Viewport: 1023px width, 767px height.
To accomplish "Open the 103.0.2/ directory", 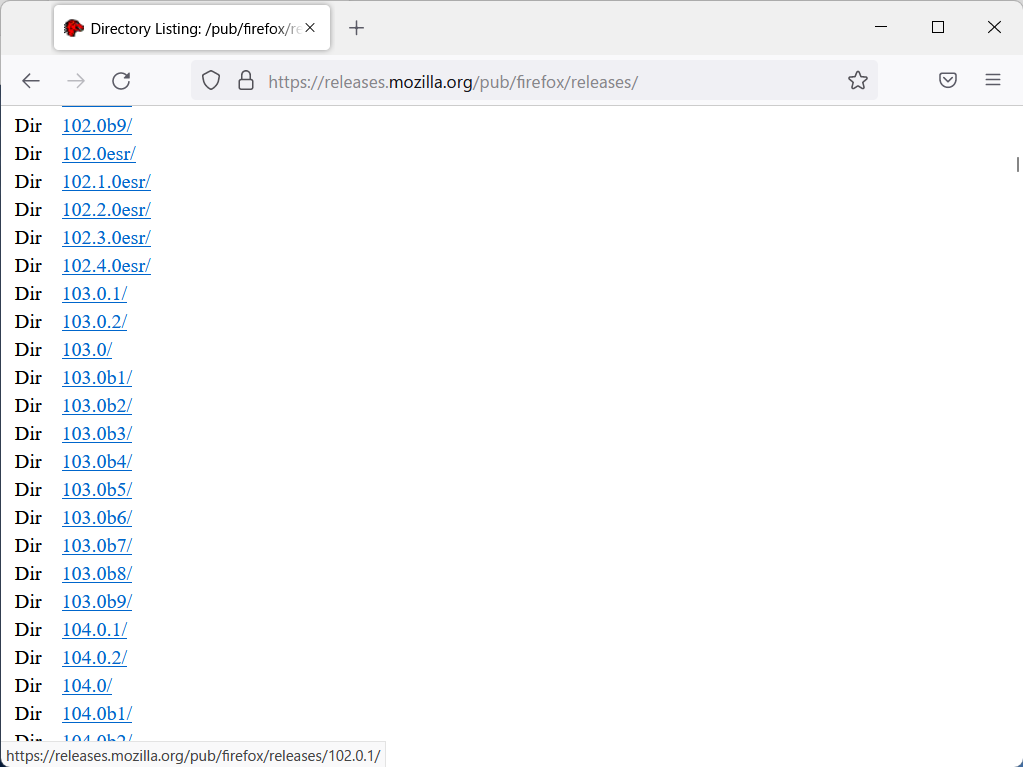I will (95, 322).
